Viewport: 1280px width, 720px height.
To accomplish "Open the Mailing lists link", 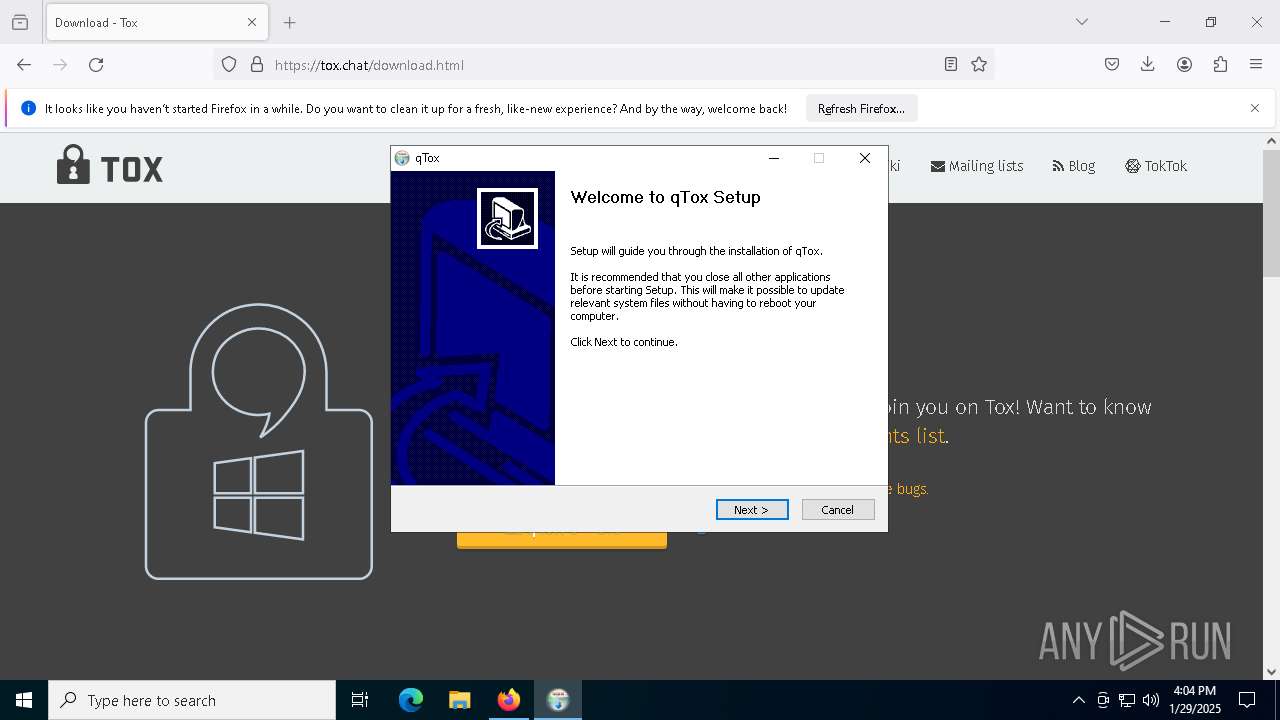I will 977,166.
